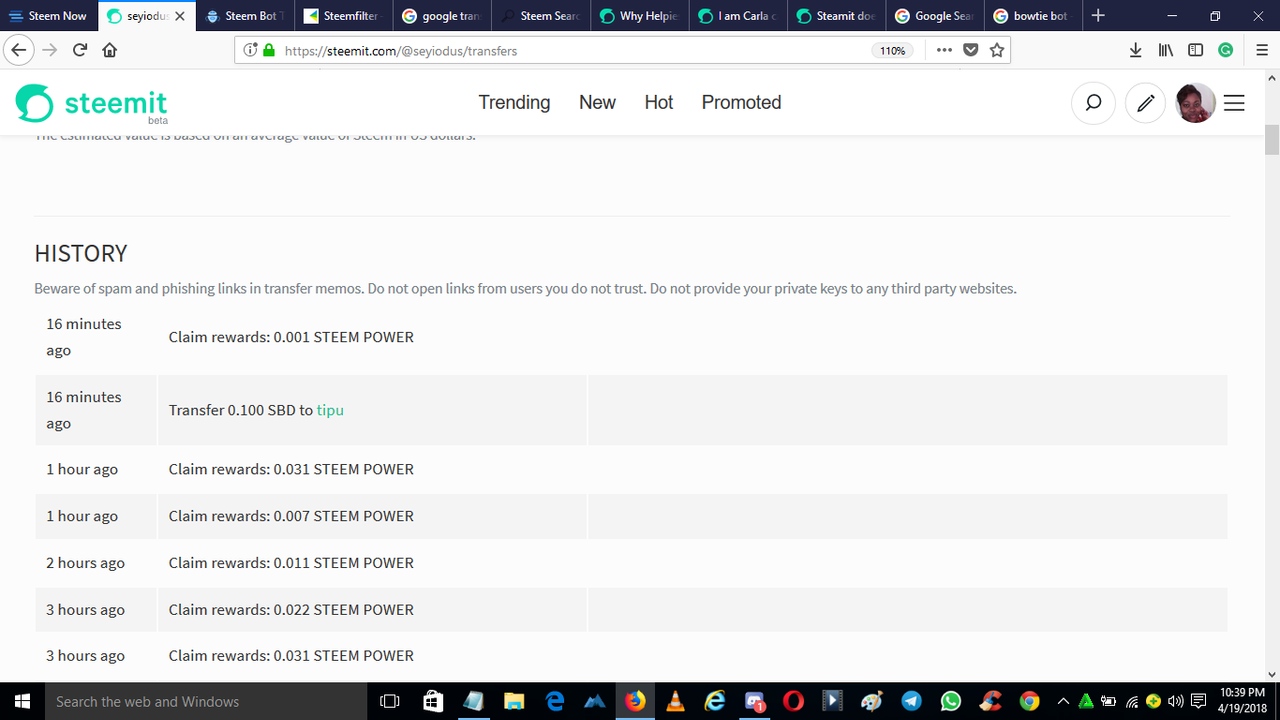Open the New posts feed

[597, 102]
